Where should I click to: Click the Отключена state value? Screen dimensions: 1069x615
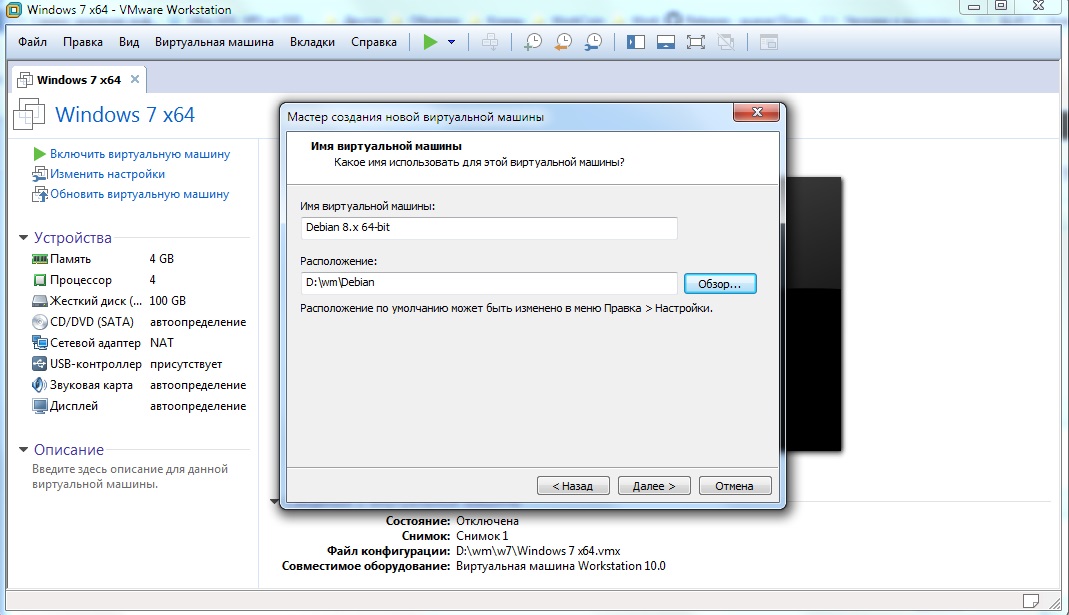tap(487, 521)
